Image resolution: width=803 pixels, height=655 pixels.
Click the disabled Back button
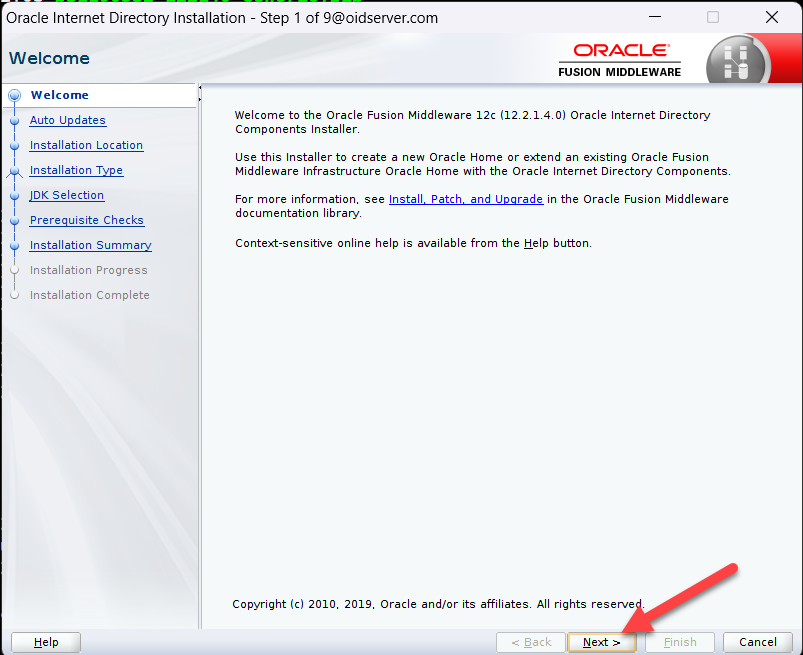(x=530, y=642)
